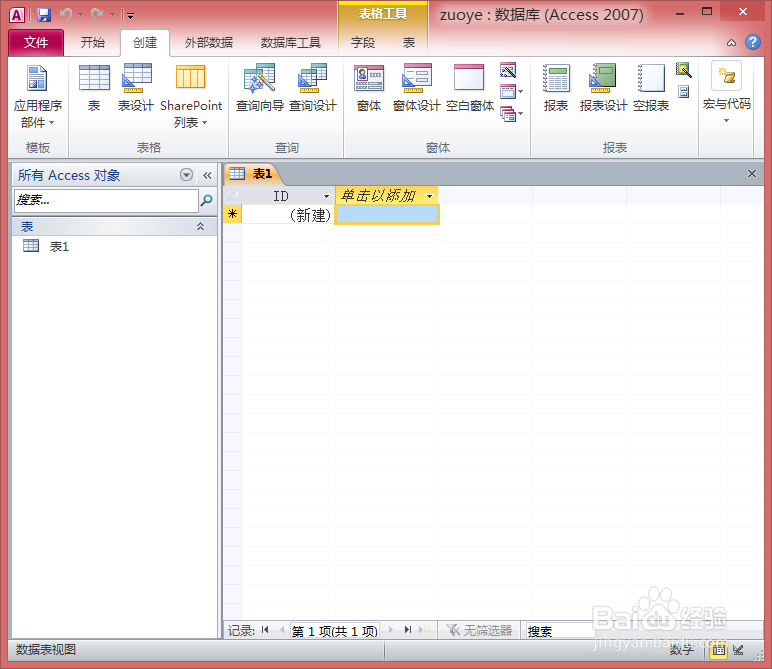Viewport: 772px width, 669px height.
Task: Click the record navigation 搜索 box
Action: click(x=559, y=631)
